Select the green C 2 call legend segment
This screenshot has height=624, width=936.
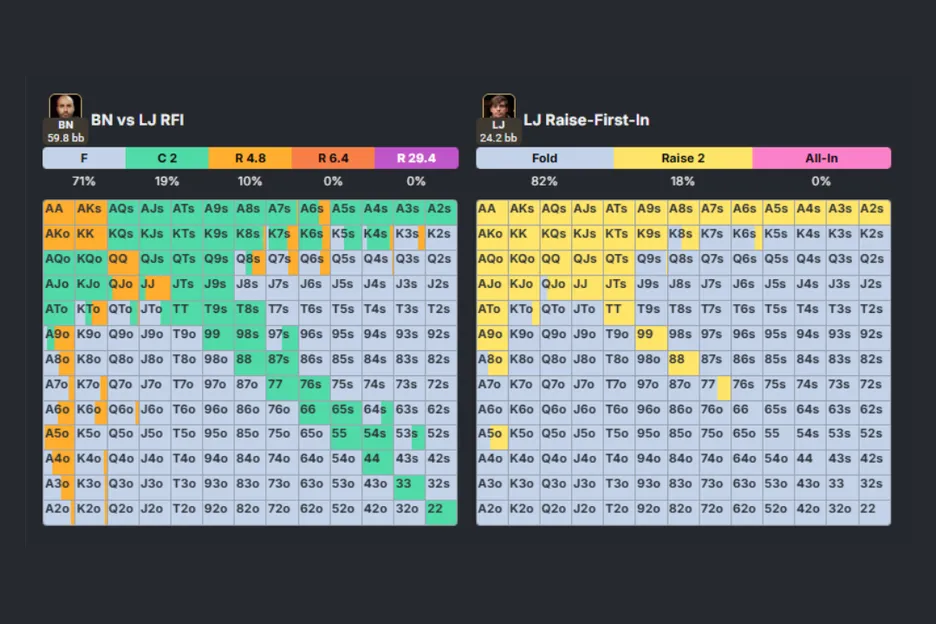pos(167,158)
